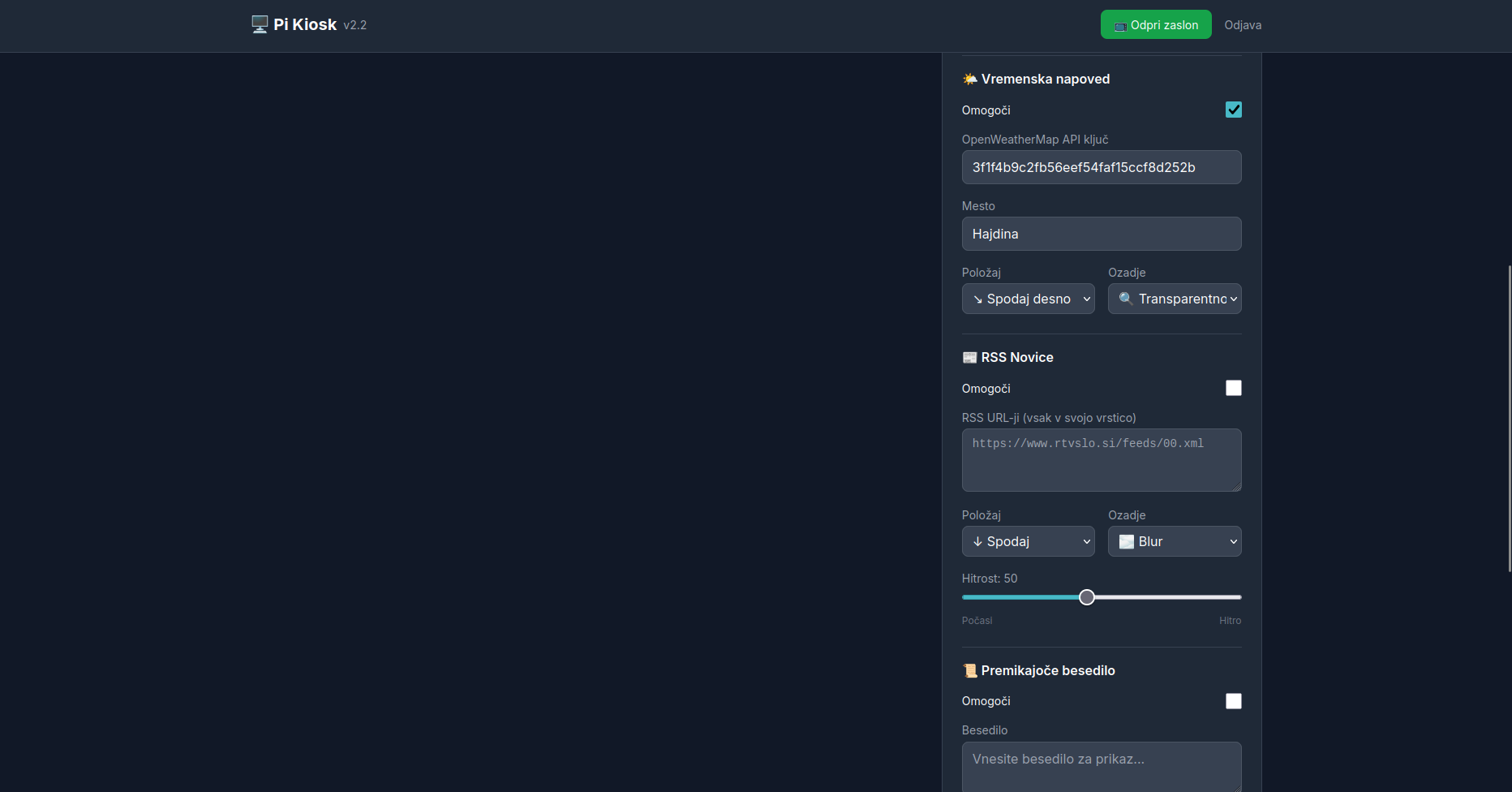Click the RSS URL-ji textarea
Viewport: 1512px width, 792px height.
tap(1101, 460)
